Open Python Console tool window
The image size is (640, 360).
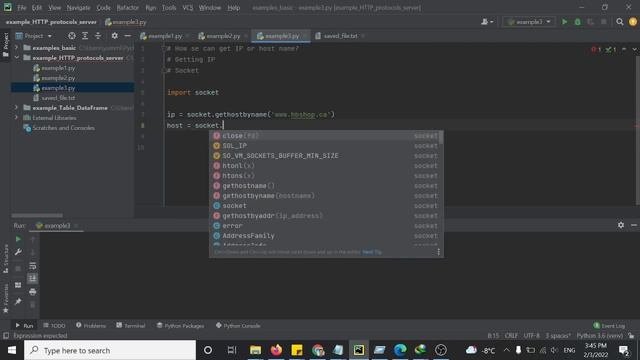pyautogui.click(x=238, y=326)
